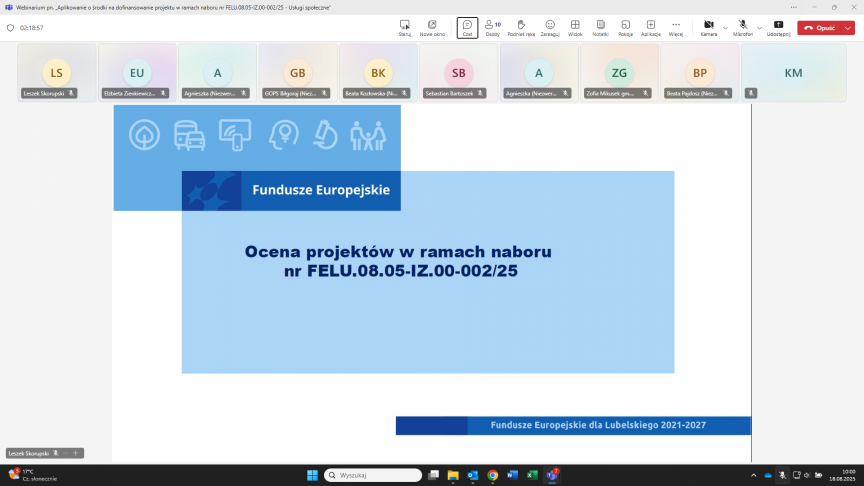The height and width of the screenshot is (486, 864).
Task: Leave the meeting with Opuść
Action: (x=819, y=28)
